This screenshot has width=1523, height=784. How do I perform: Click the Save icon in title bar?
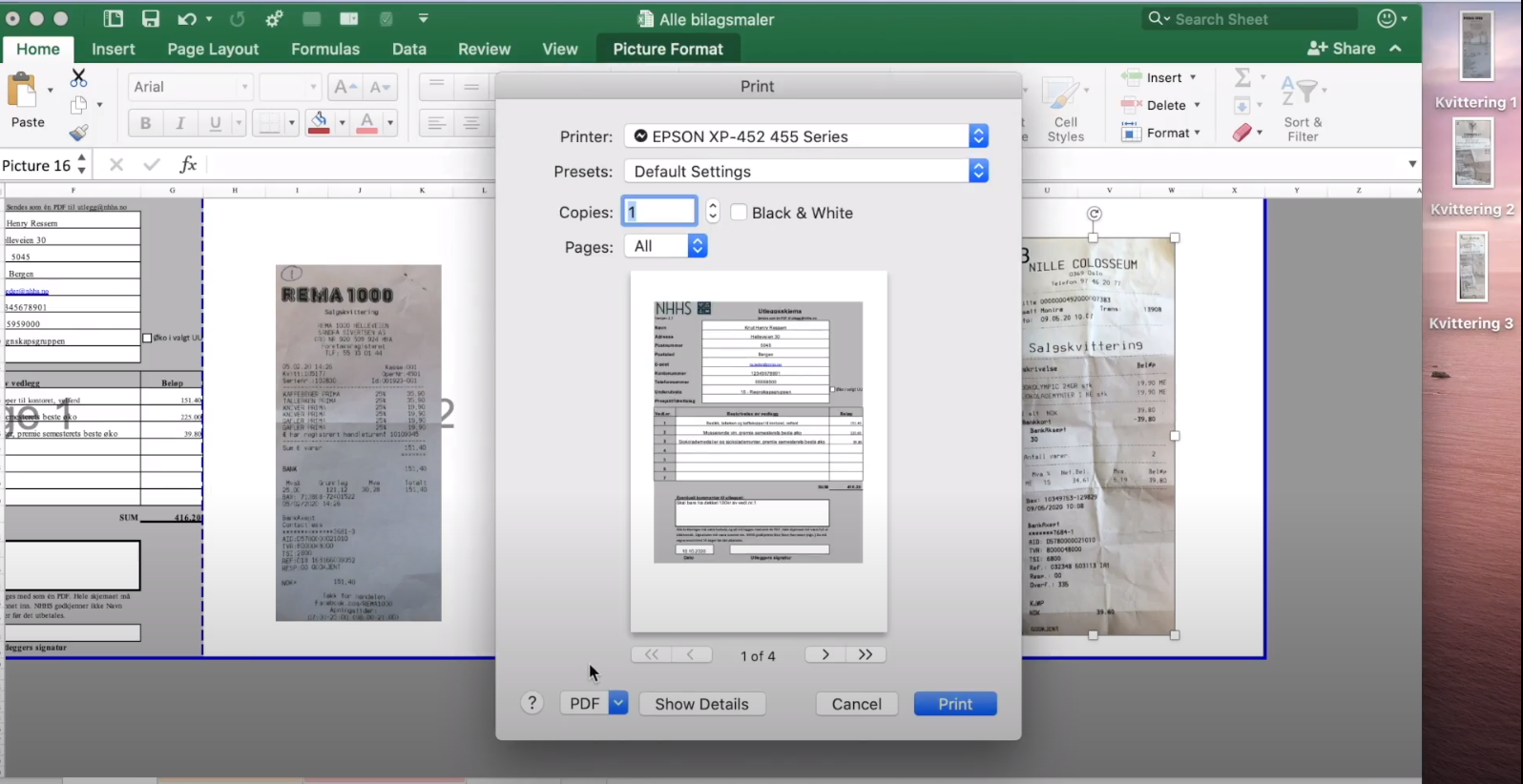click(150, 18)
